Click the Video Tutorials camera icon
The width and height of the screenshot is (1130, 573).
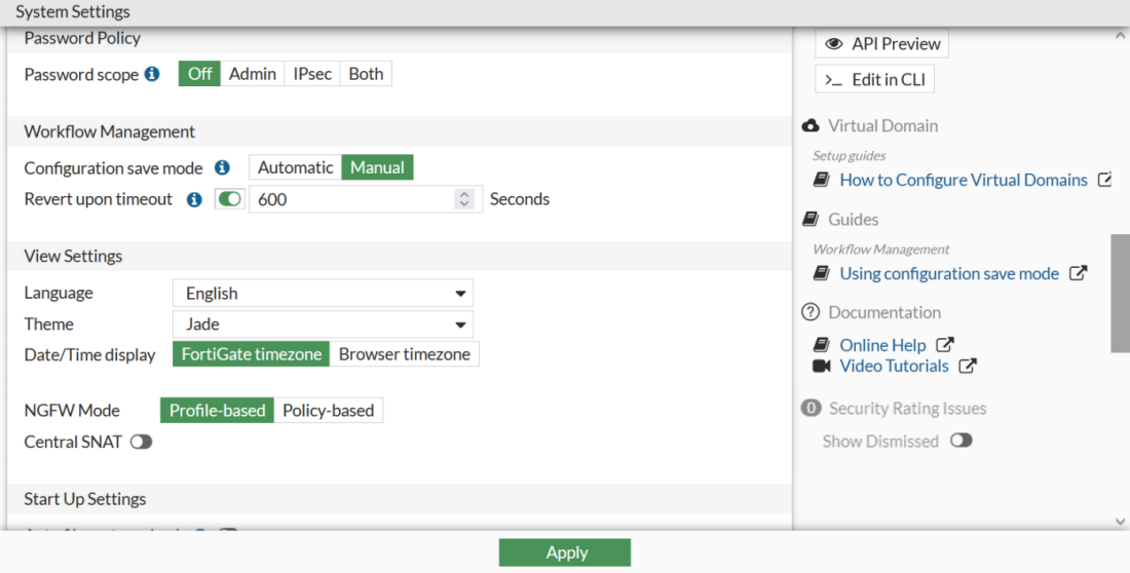tap(822, 366)
